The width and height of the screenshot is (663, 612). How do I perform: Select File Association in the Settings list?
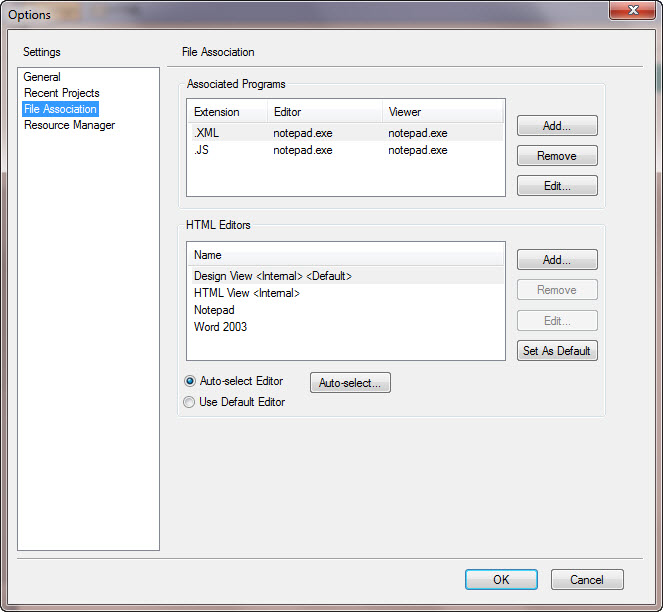[60, 109]
